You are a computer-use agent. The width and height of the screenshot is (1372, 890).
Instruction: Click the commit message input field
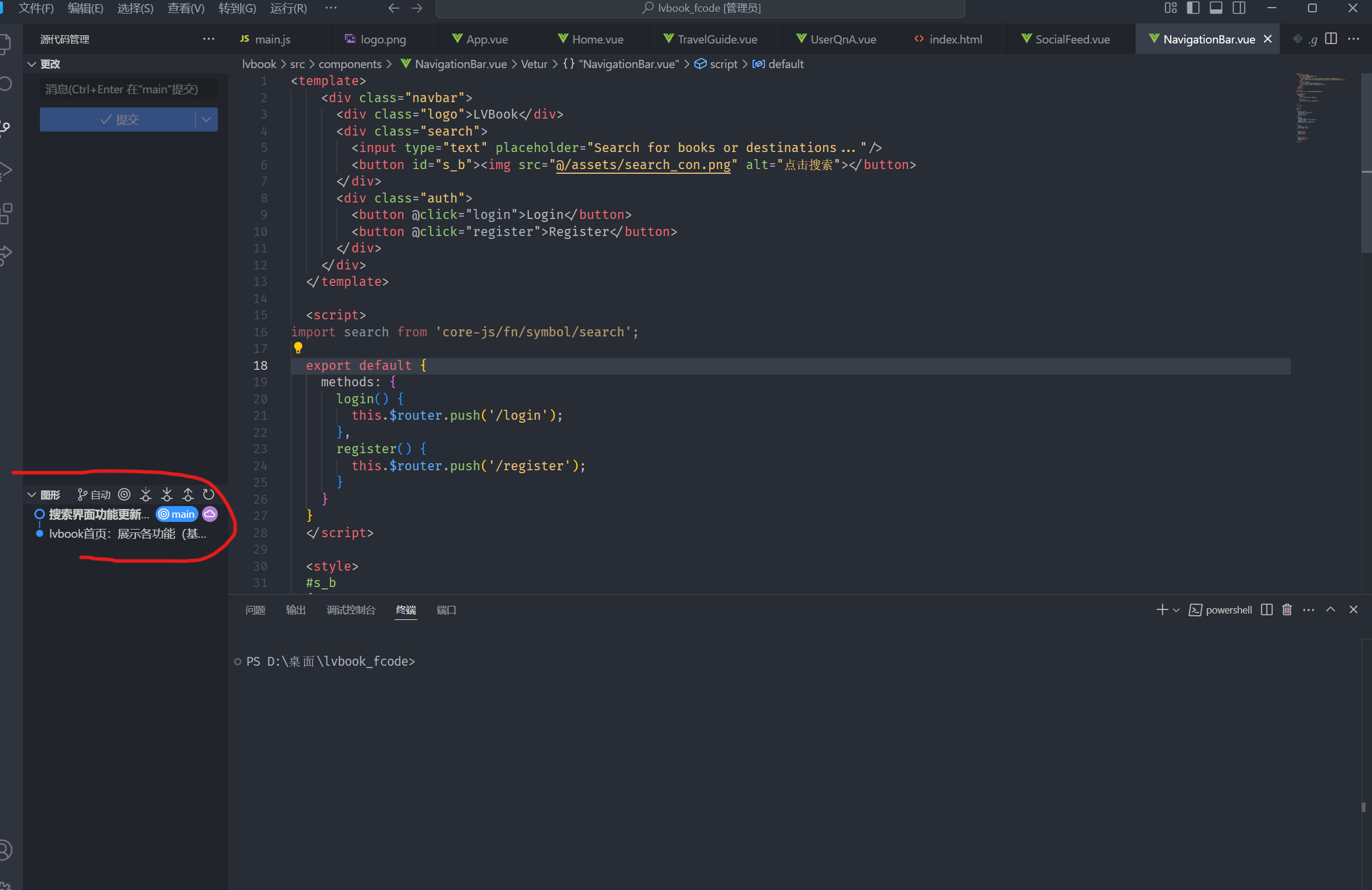[x=128, y=89]
